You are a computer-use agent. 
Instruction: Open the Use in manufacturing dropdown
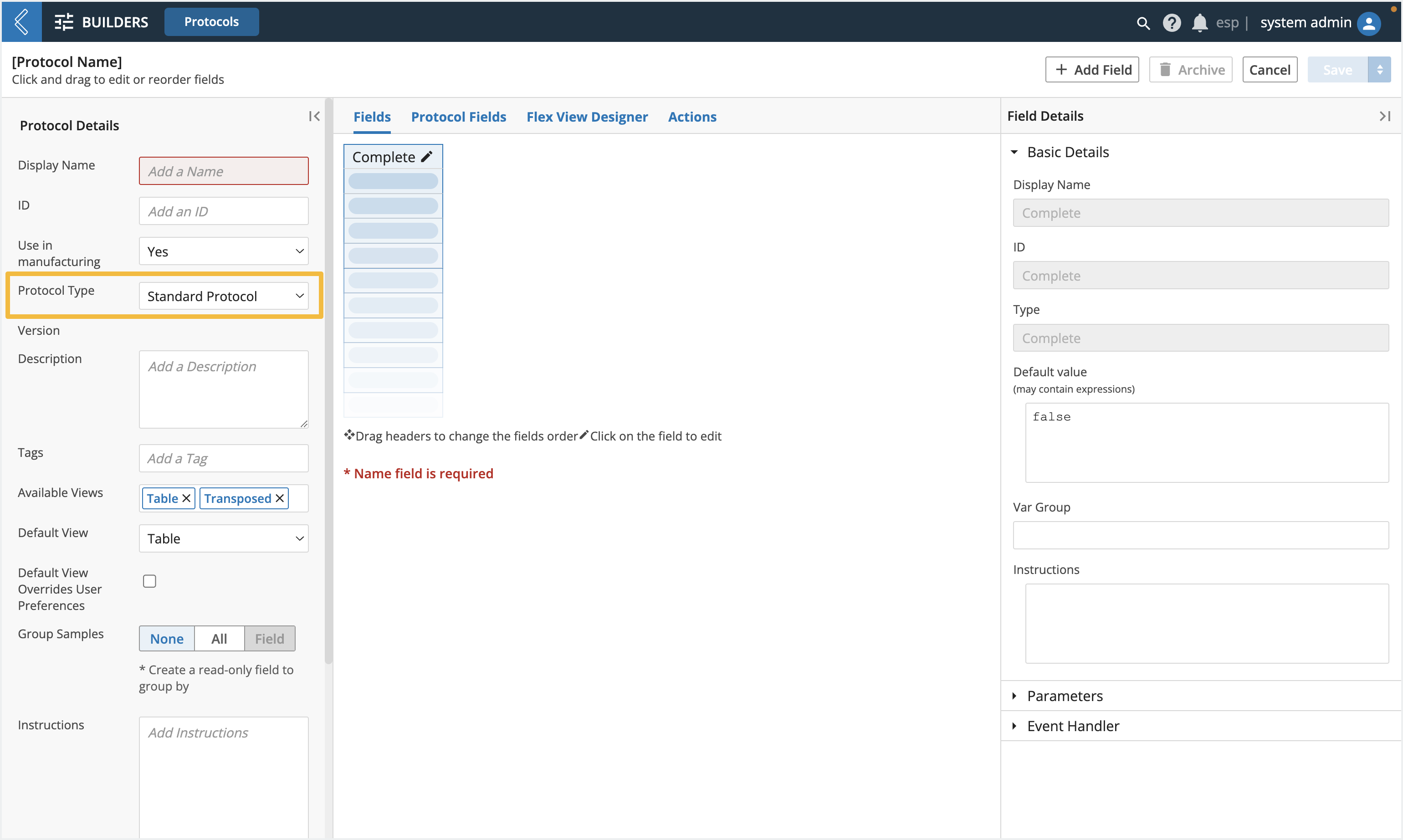[x=224, y=251]
